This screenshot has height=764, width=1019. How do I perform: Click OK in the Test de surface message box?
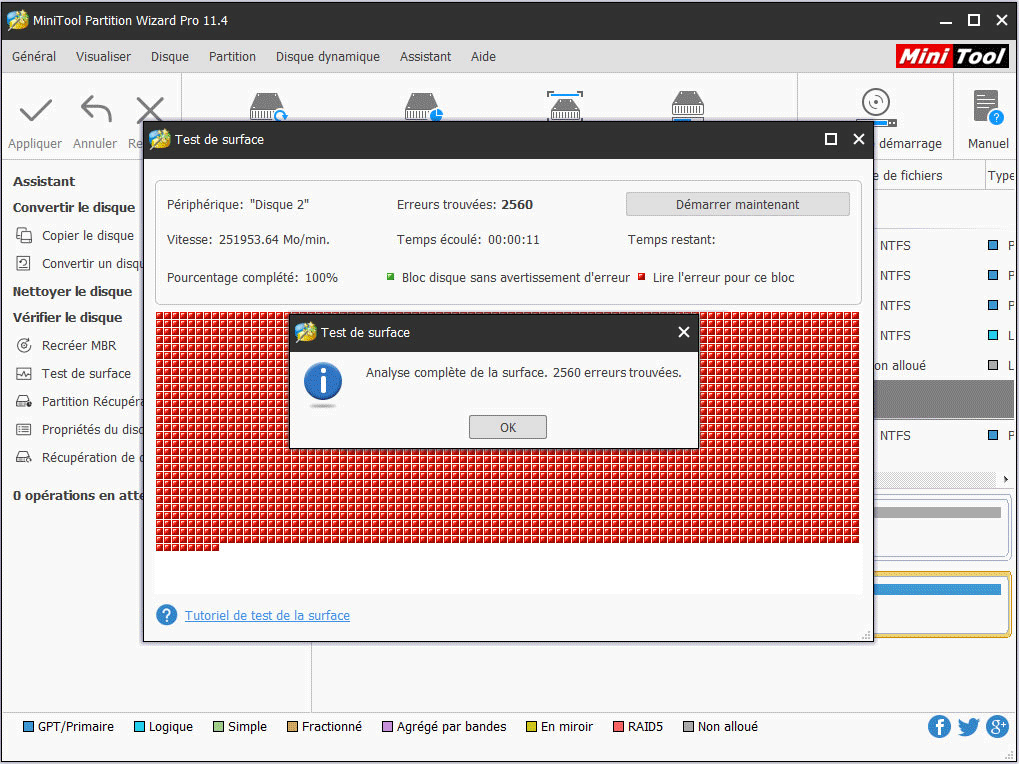click(x=508, y=427)
